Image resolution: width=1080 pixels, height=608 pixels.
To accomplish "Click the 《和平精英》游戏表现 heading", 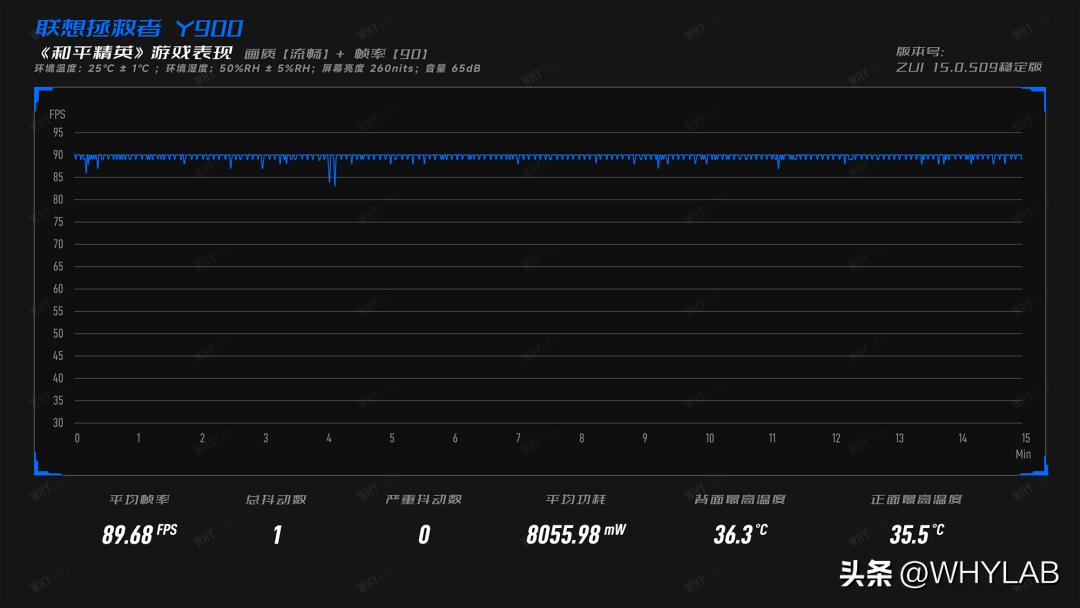I will point(135,53).
